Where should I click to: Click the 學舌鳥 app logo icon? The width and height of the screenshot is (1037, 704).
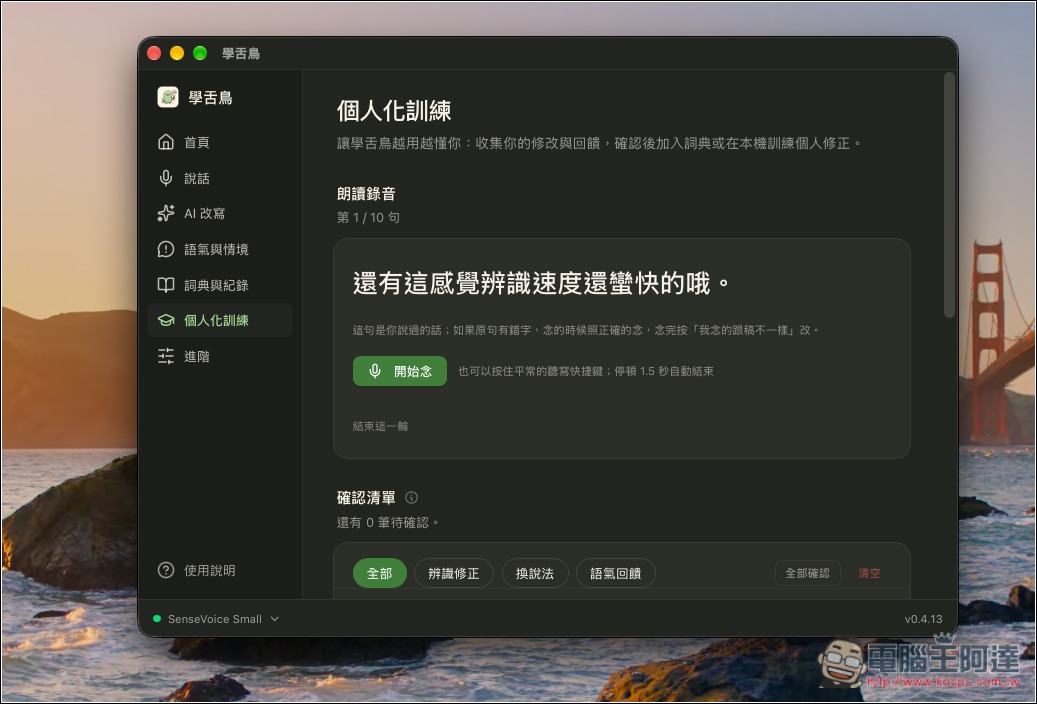click(x=167, y=97)
